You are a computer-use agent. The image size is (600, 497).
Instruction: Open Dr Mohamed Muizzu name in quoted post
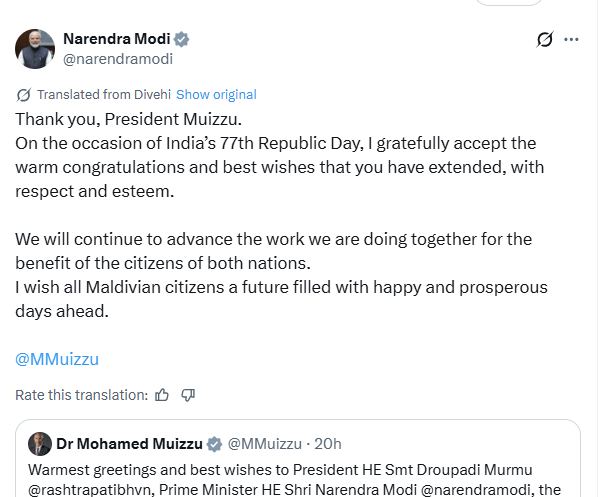click(129, 444)
